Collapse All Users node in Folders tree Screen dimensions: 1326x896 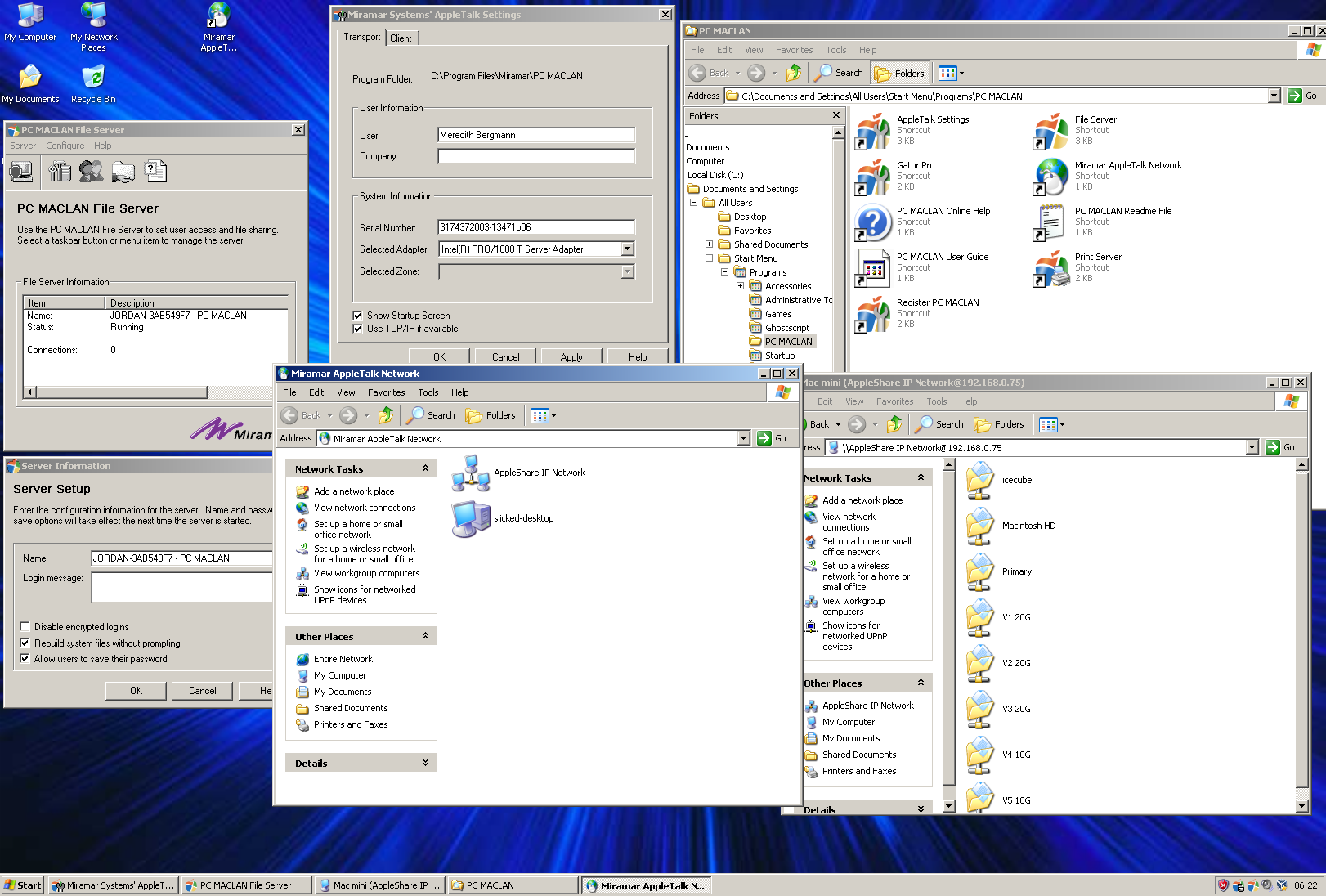693,202
